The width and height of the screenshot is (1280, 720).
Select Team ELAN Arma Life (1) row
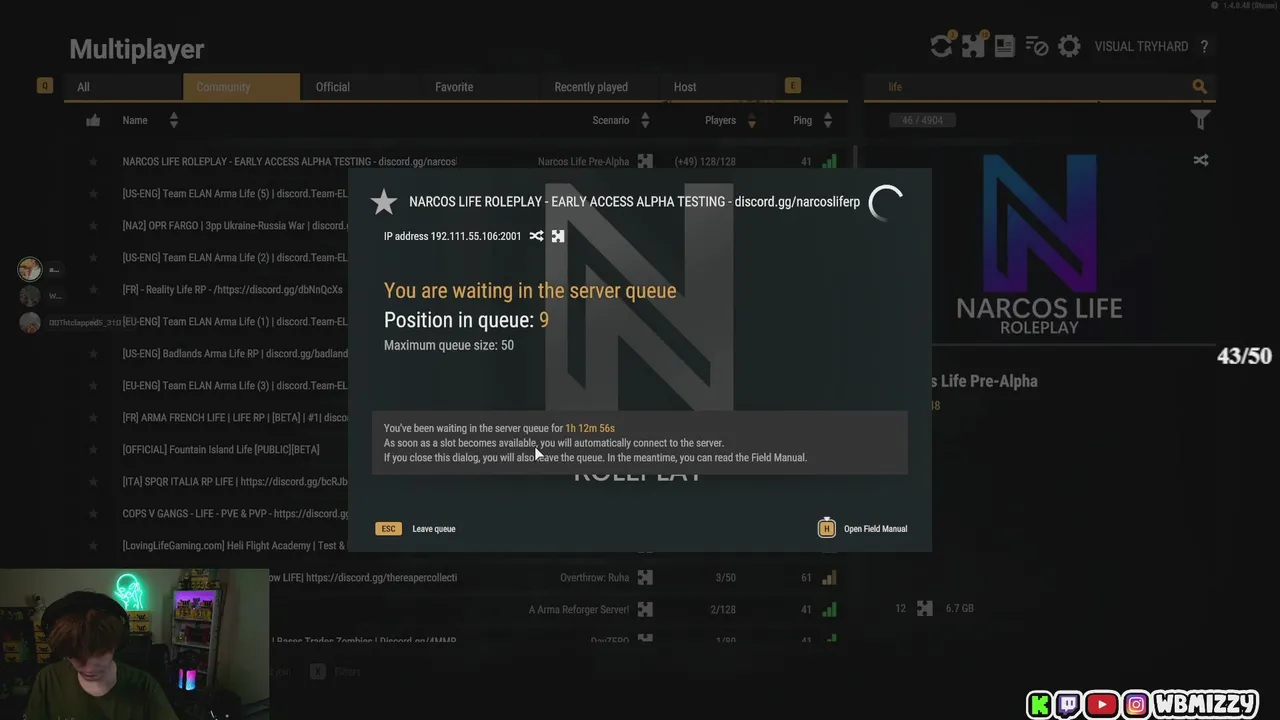(x=235, y=321)
